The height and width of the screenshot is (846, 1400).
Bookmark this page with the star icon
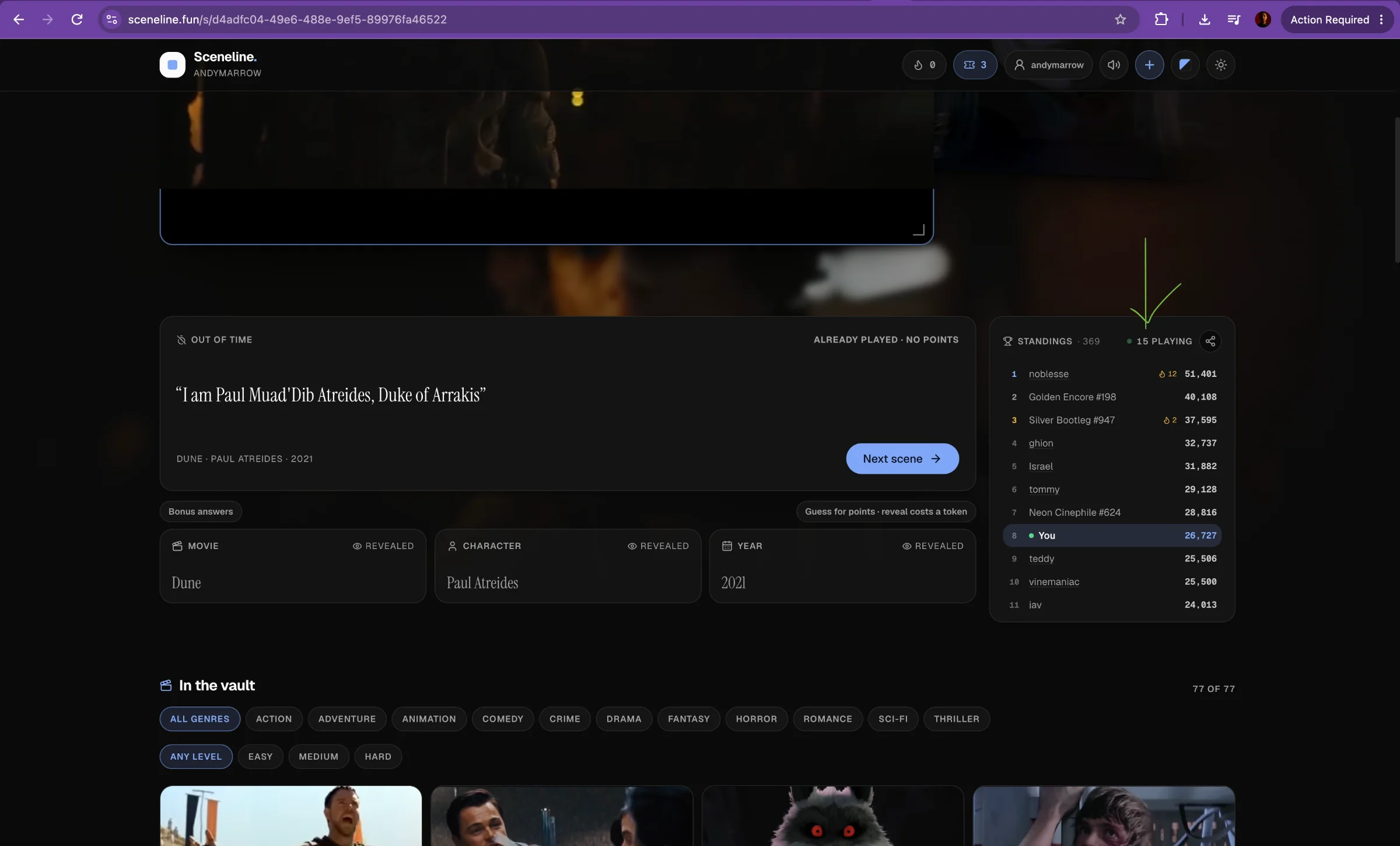click(1120, 19)
